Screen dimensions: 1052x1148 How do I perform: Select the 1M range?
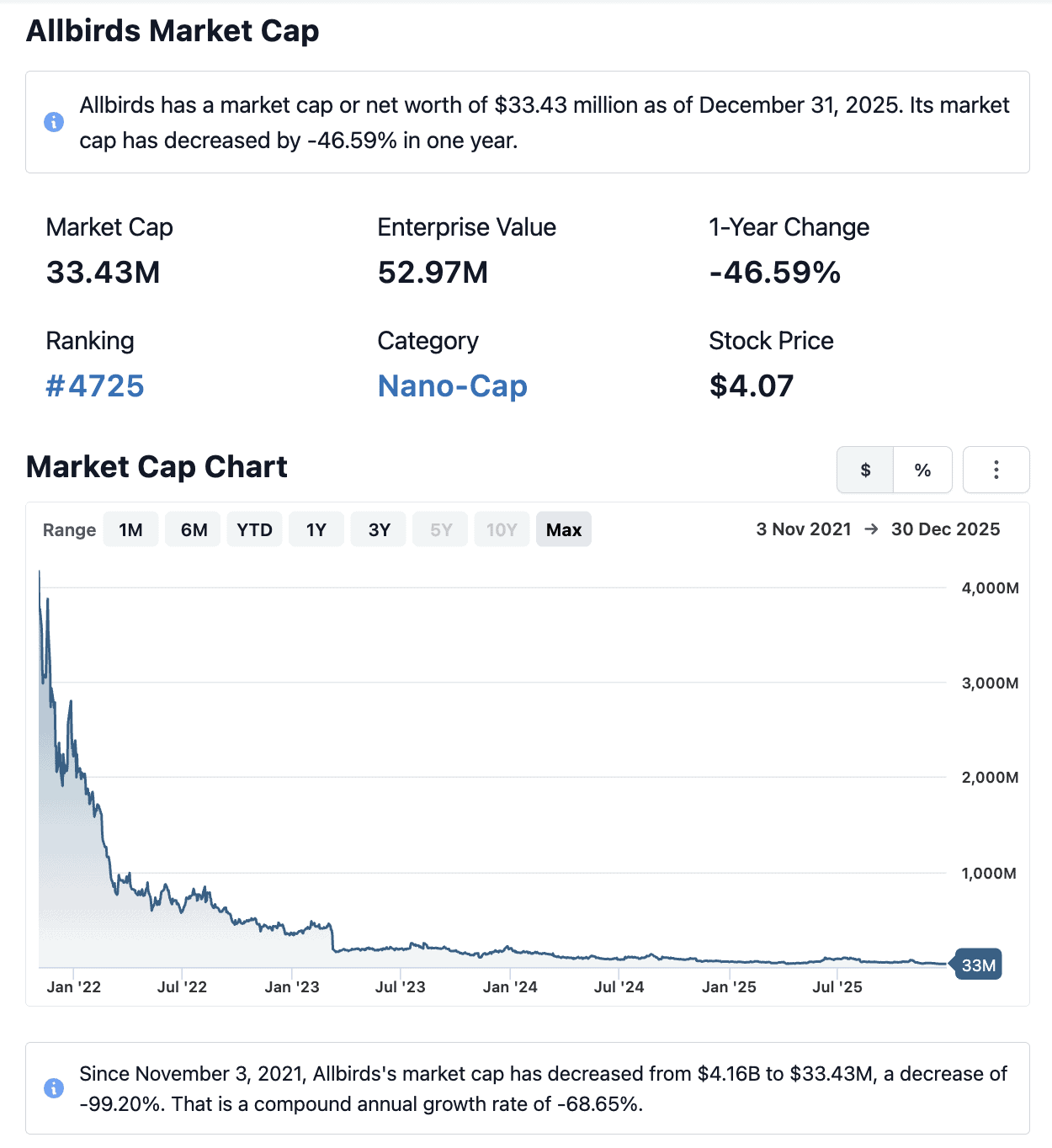(130, 529)
